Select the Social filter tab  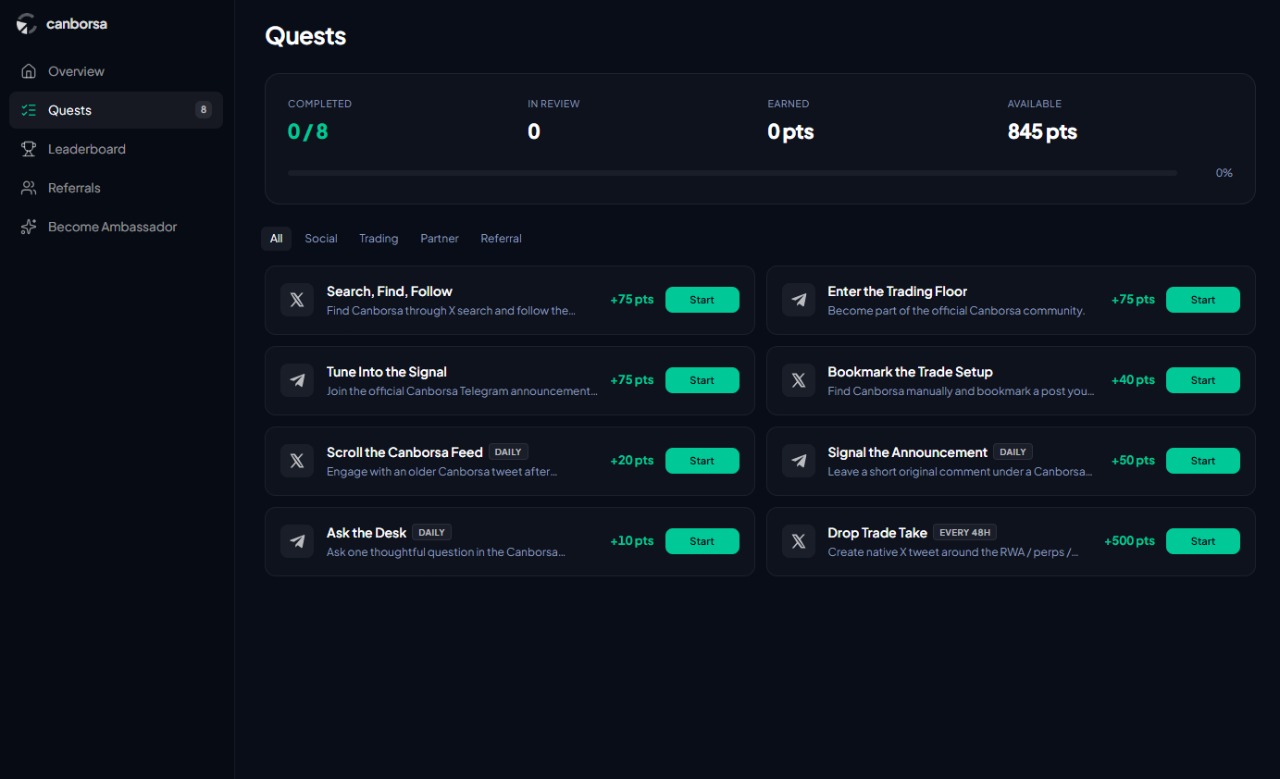(x=321, y=238)
